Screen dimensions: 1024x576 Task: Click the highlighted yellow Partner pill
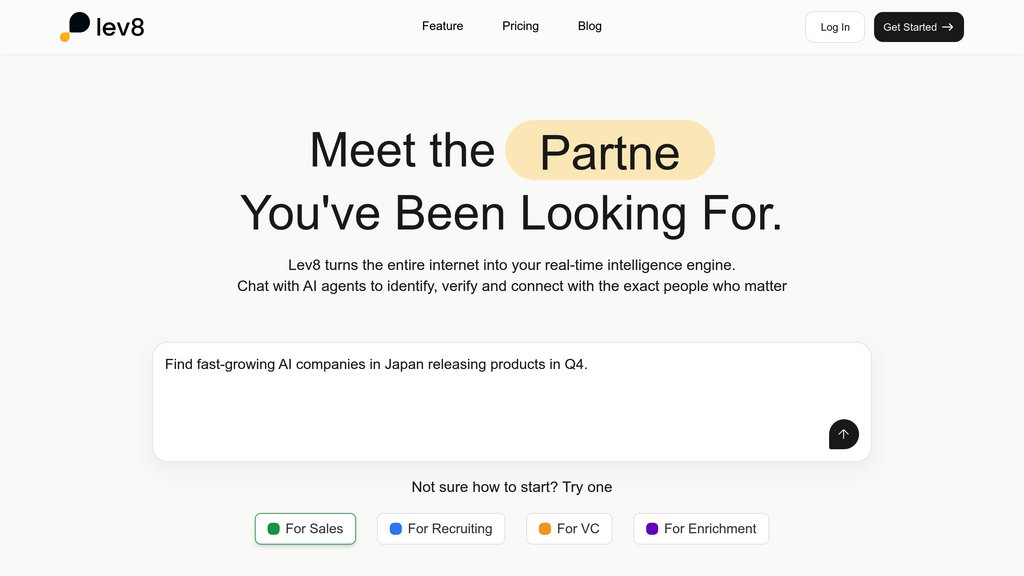pos(610,151)
